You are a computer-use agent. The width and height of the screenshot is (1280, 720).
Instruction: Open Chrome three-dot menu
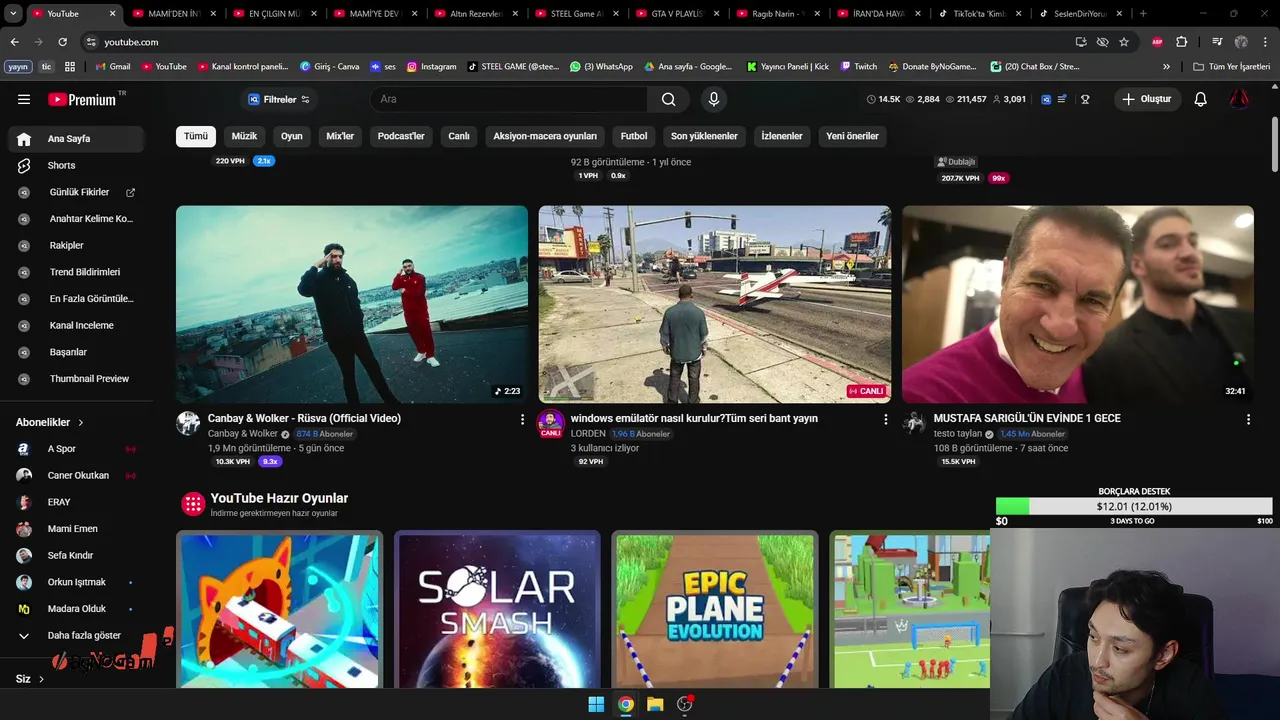[x=1265, y=42]
